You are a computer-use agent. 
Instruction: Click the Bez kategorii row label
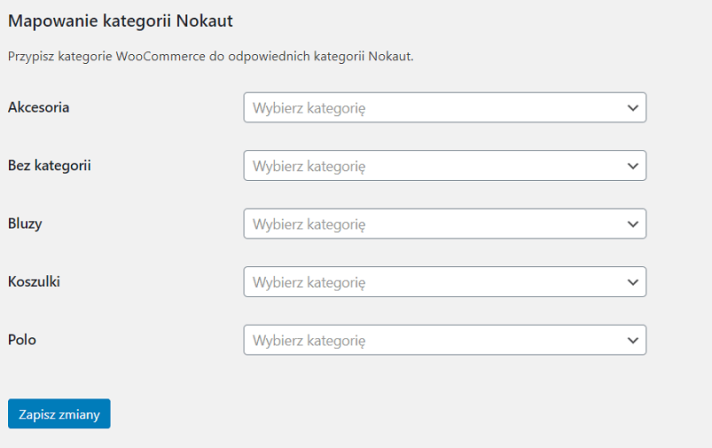[49, 165]
